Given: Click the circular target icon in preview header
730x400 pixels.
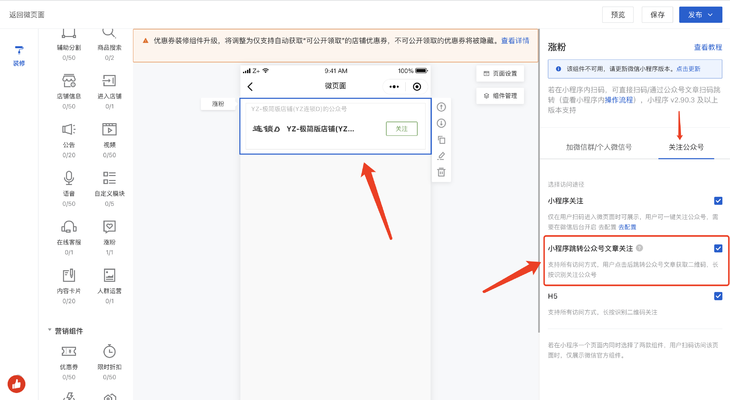Looking at the screenshot, I should pos(417,87).
